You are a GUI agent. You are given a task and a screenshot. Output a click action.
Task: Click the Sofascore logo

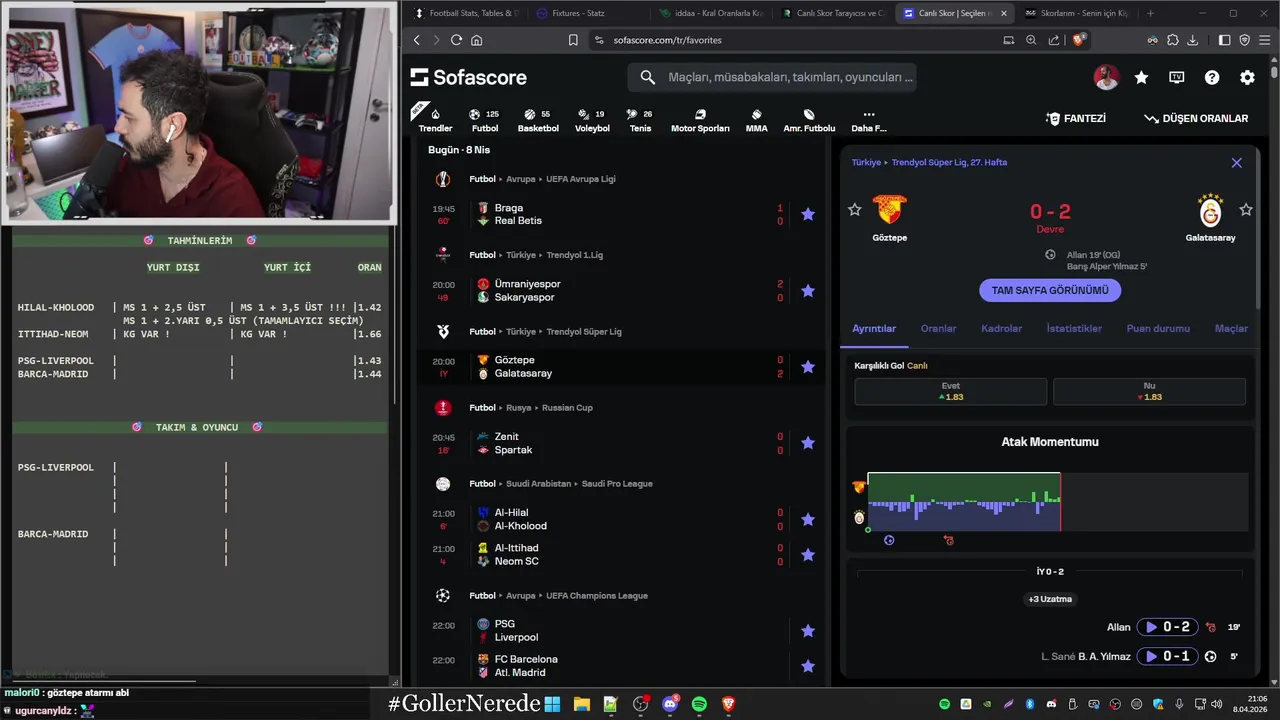(468, 77)
